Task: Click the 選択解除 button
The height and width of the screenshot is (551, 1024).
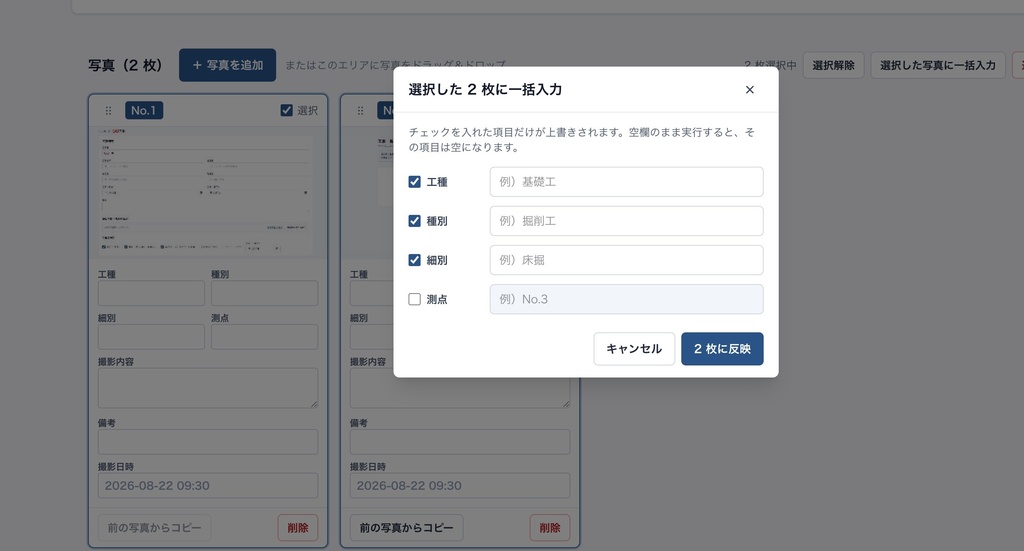Action: [x=833, y=65]
